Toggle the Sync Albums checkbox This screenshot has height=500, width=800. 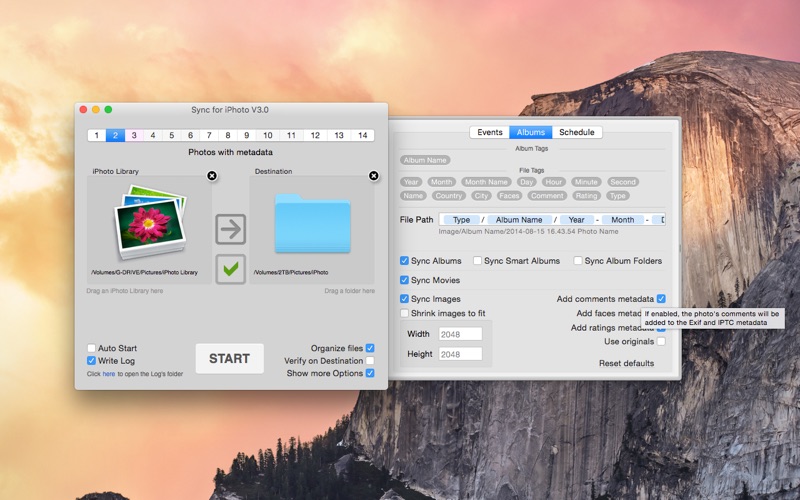click(404, 261)
